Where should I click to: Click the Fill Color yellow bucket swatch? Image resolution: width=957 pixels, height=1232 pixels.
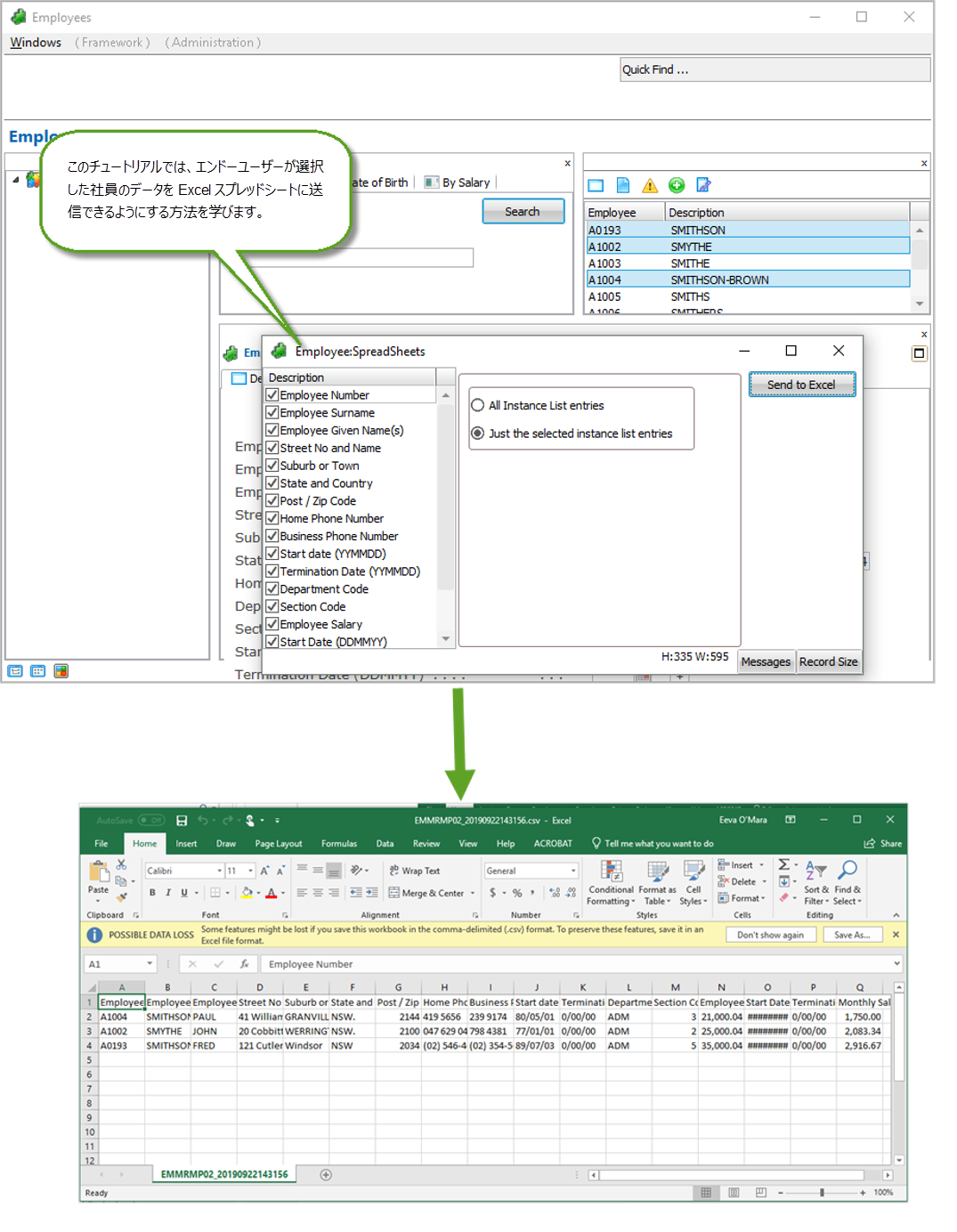click(247, 893)
